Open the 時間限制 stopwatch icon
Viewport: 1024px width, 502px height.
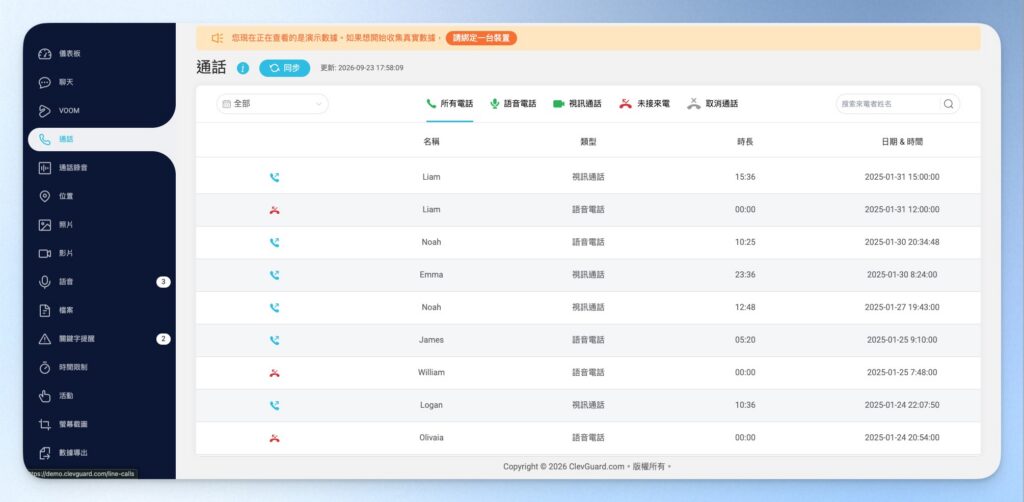pyautogui.click(x=44, y=368)
